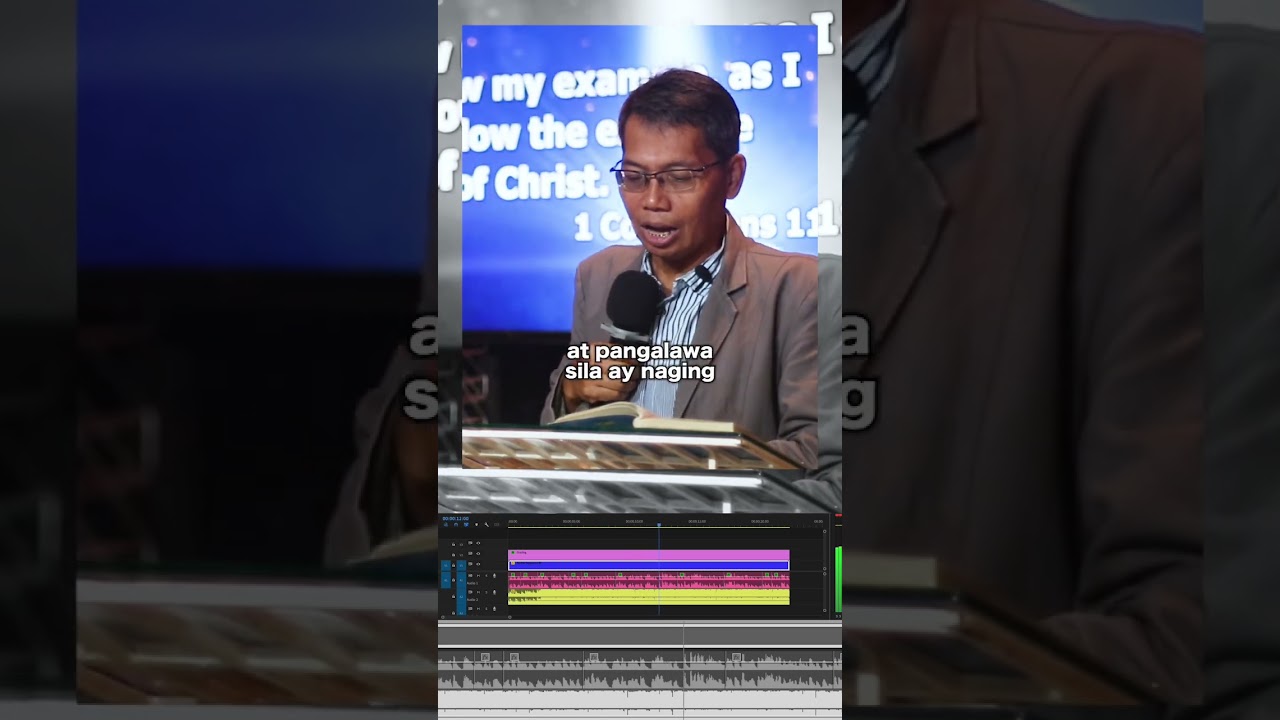Viewport: 1280px width, 720px height.
Task: Add a marker with the timeline marker icon
Action: tap(475, 524)
